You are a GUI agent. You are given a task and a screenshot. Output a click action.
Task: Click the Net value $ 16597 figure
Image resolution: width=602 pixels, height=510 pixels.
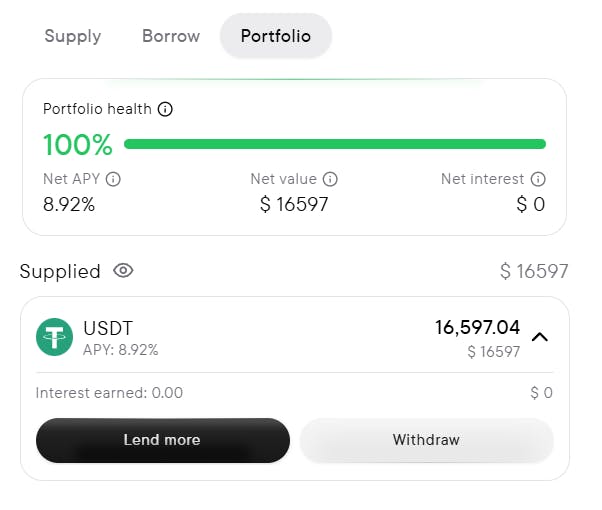294,204
